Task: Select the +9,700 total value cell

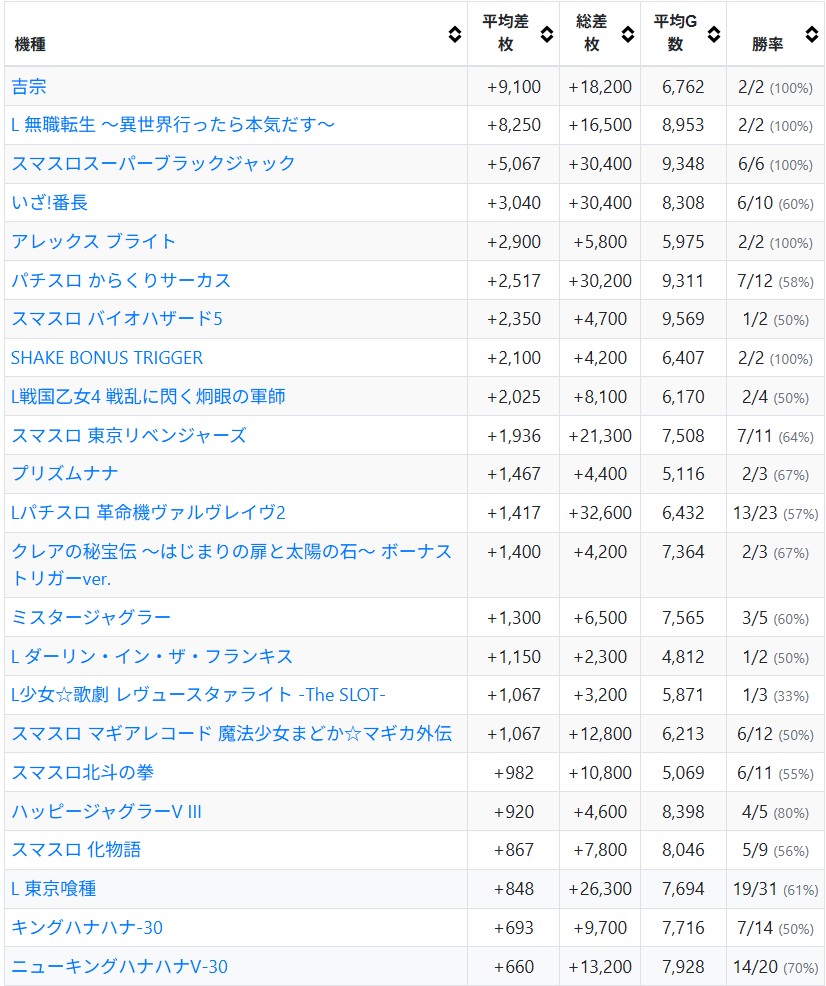Action: pos(600,929)
